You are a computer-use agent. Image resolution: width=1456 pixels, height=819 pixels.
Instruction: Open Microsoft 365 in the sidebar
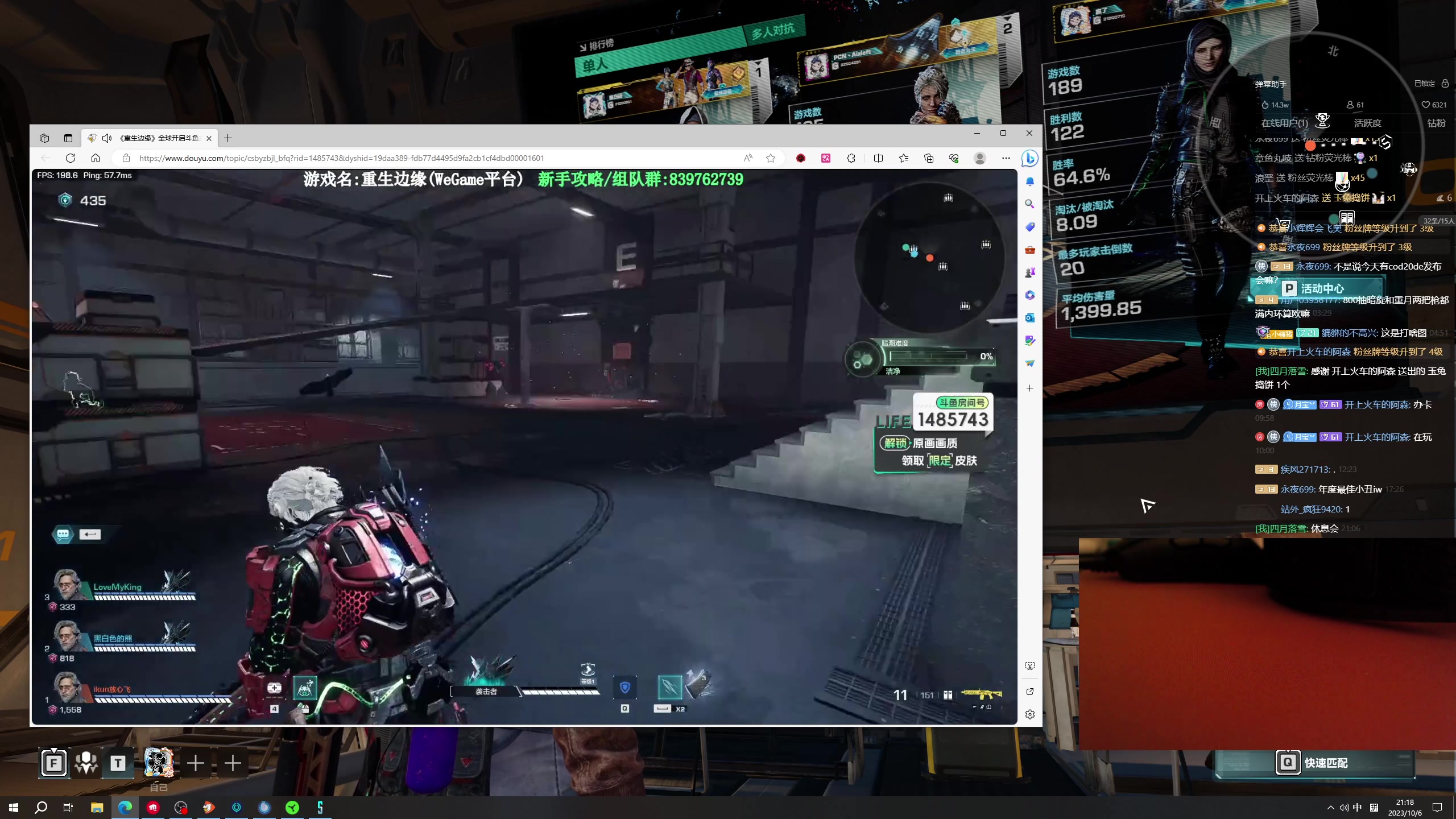tap(1029, 295)
